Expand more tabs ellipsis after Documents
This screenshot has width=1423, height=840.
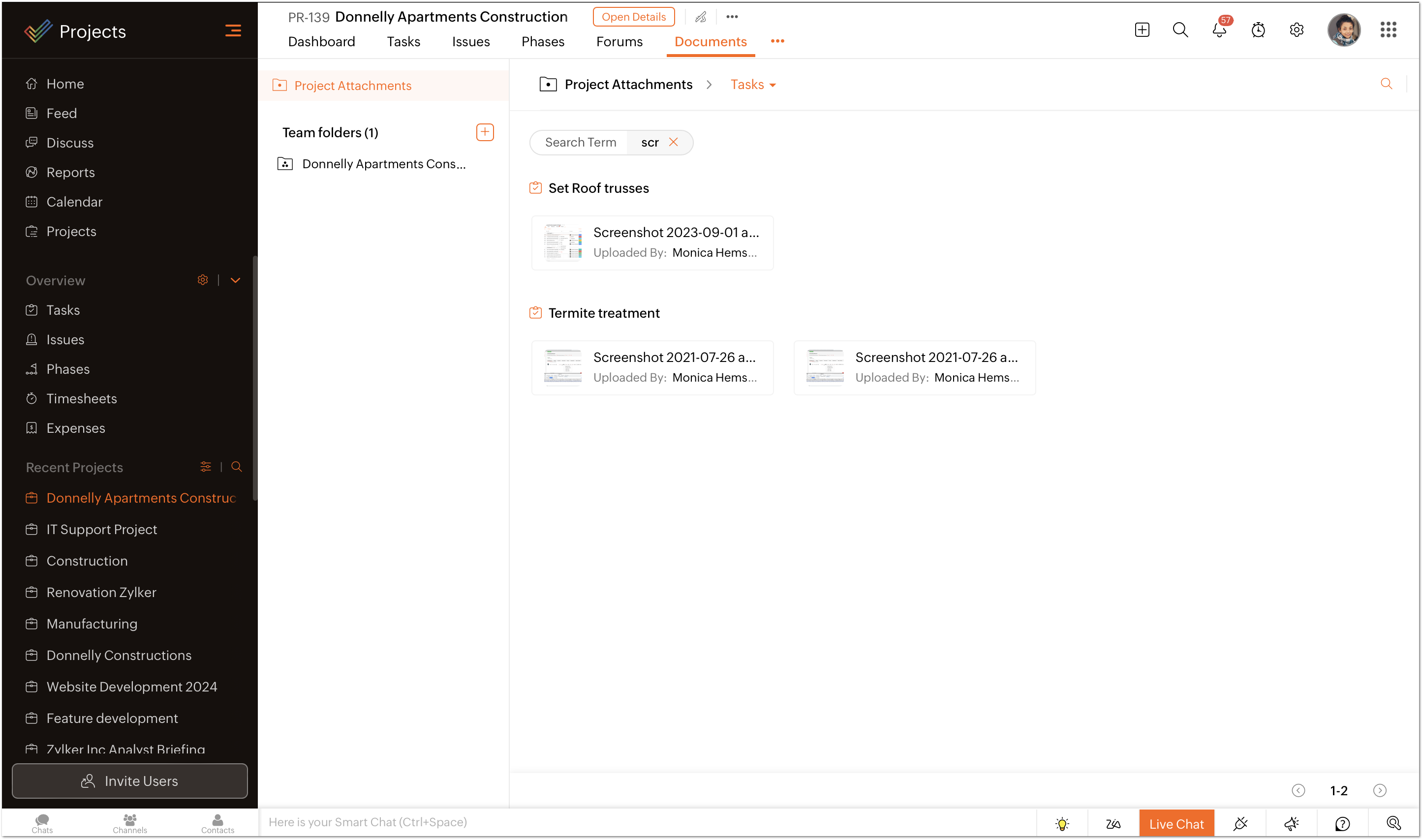pos(777,41)
